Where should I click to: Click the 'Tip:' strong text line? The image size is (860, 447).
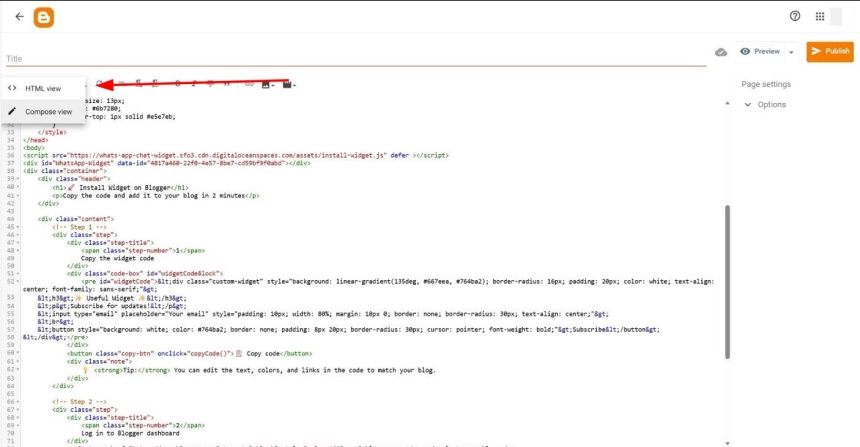click(x=259, y=371)
